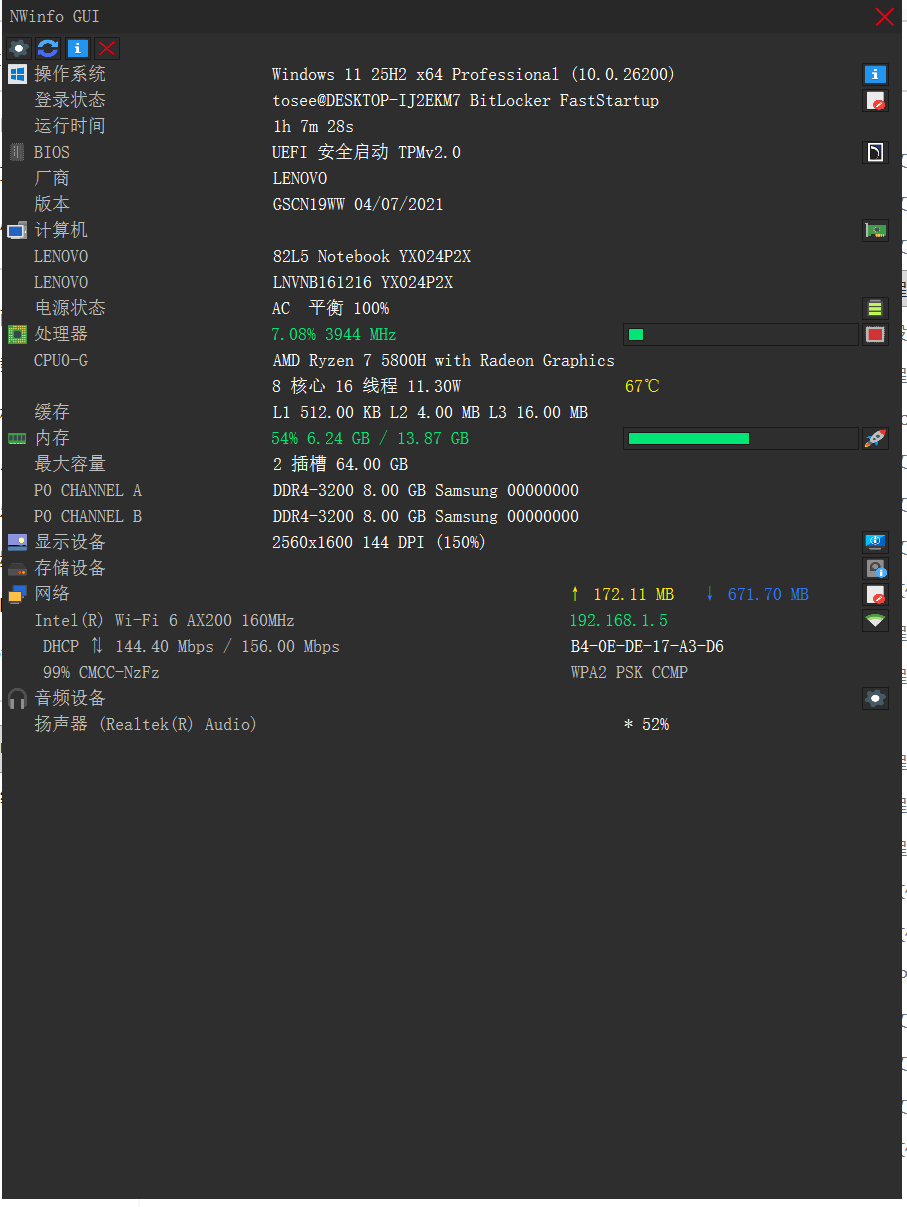Open details via the info icon on the Windows 11 row
This screenshot has height=1207, width=907.
(875, 74)
